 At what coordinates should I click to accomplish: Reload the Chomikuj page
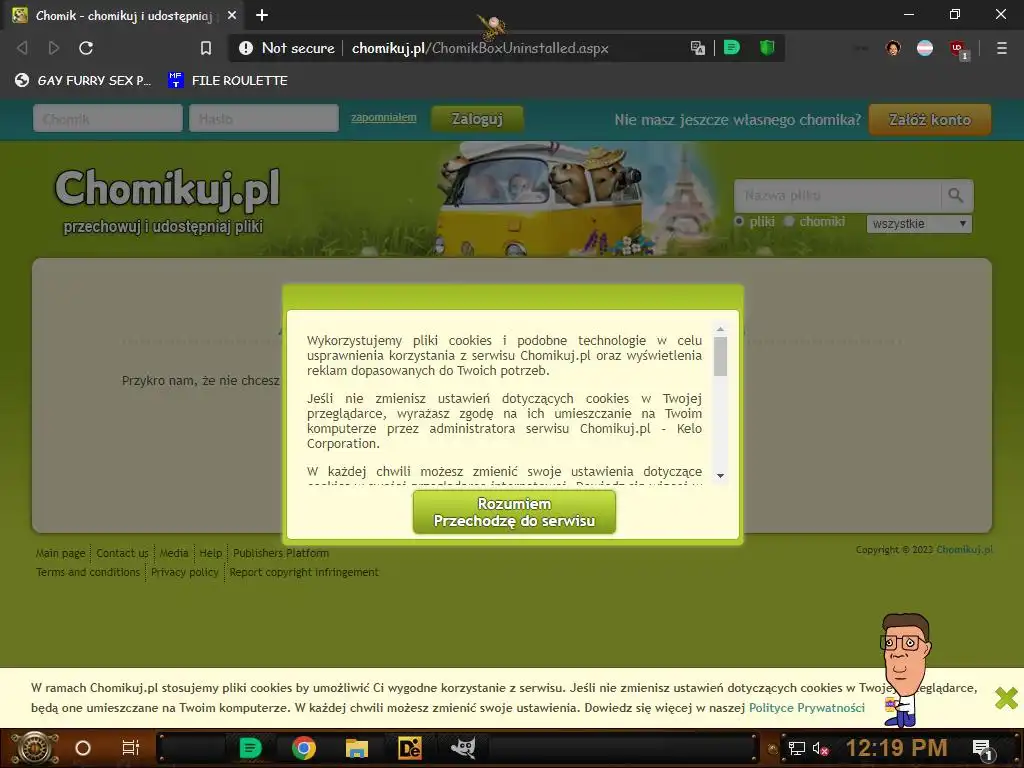point(86,48)
